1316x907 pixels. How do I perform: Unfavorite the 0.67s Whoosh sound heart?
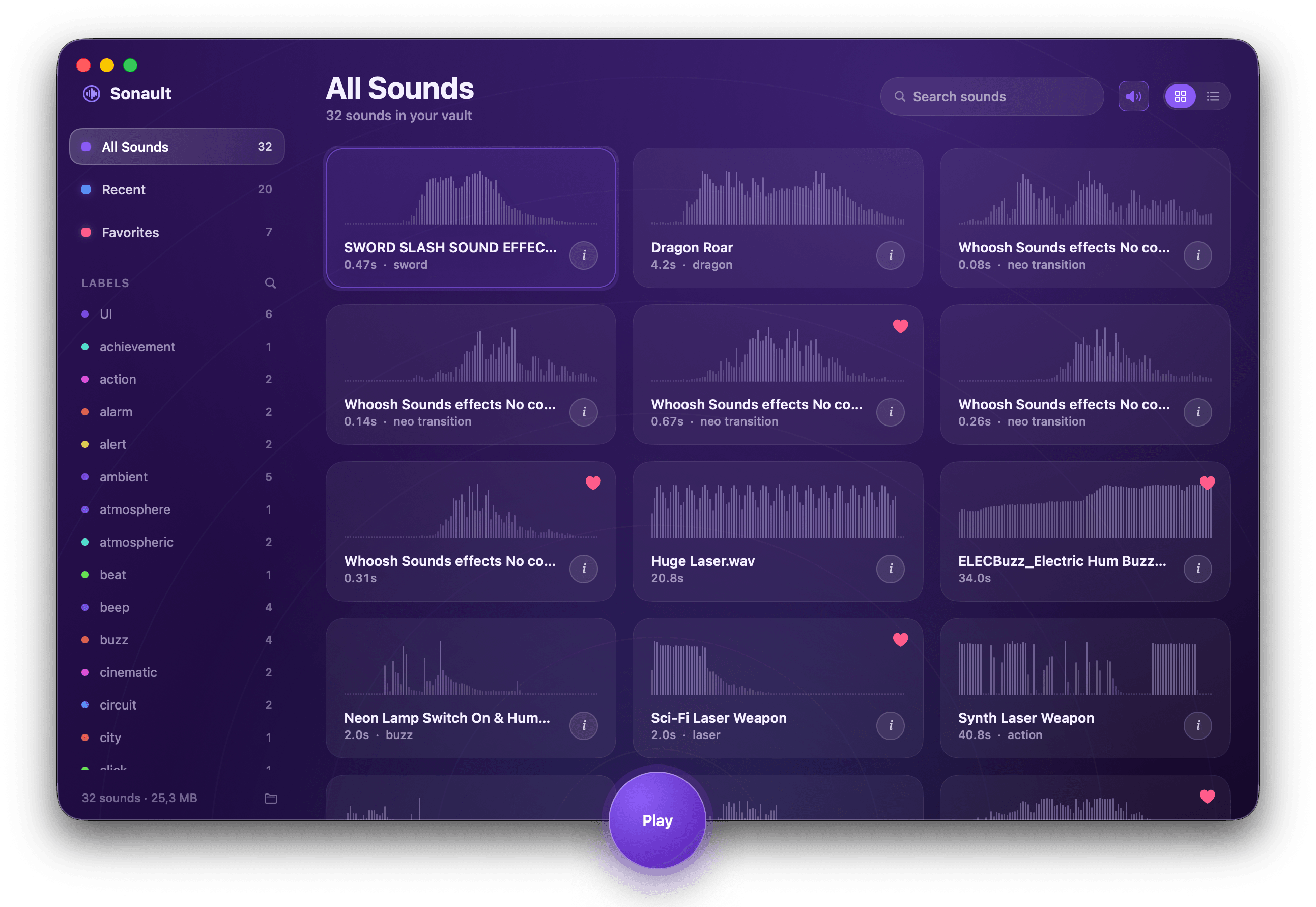tap(900, 326)
